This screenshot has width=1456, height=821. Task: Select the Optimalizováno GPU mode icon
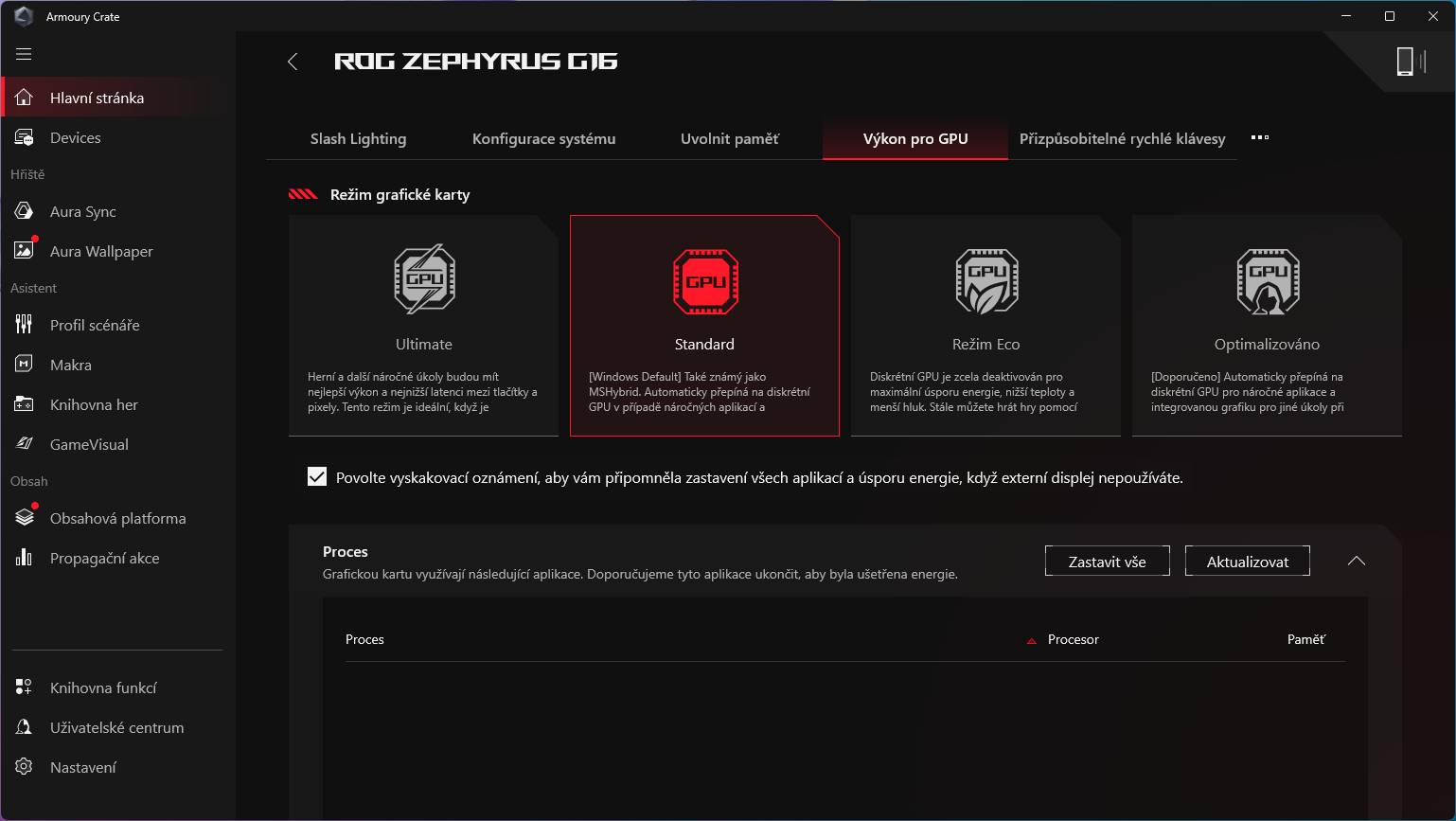pos(1267,280)
